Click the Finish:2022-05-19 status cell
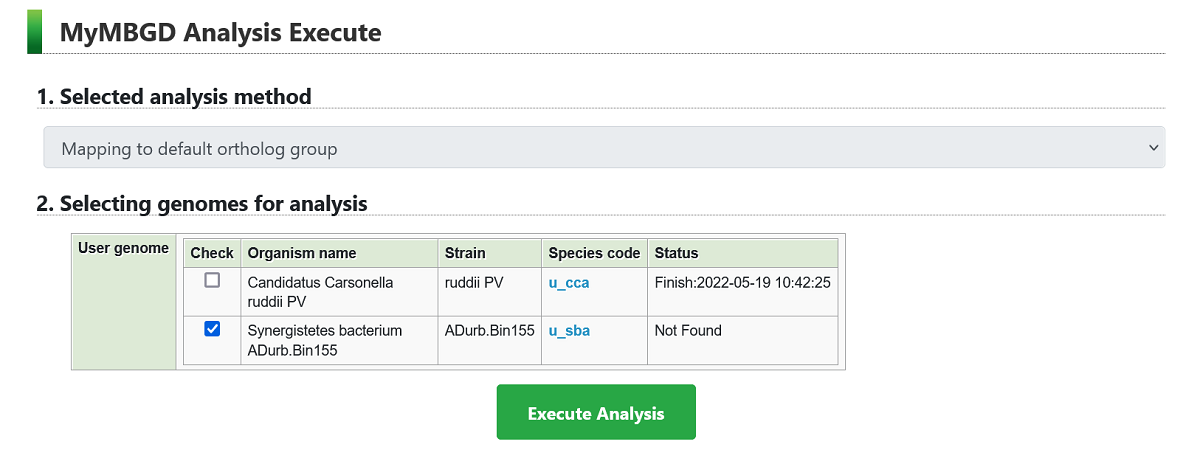This screenshot has width=1200, height=450. tap(742, 283)
